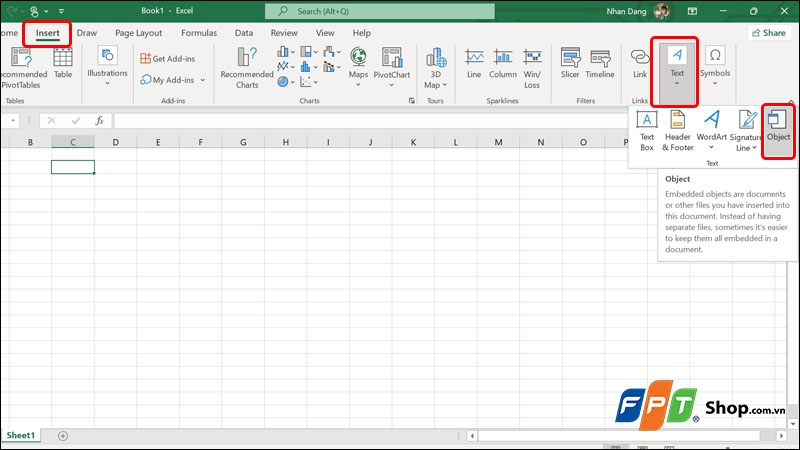Viewport: 800px width, 450px height.
Task: Insert a Slicer filter
Action: 570,63
